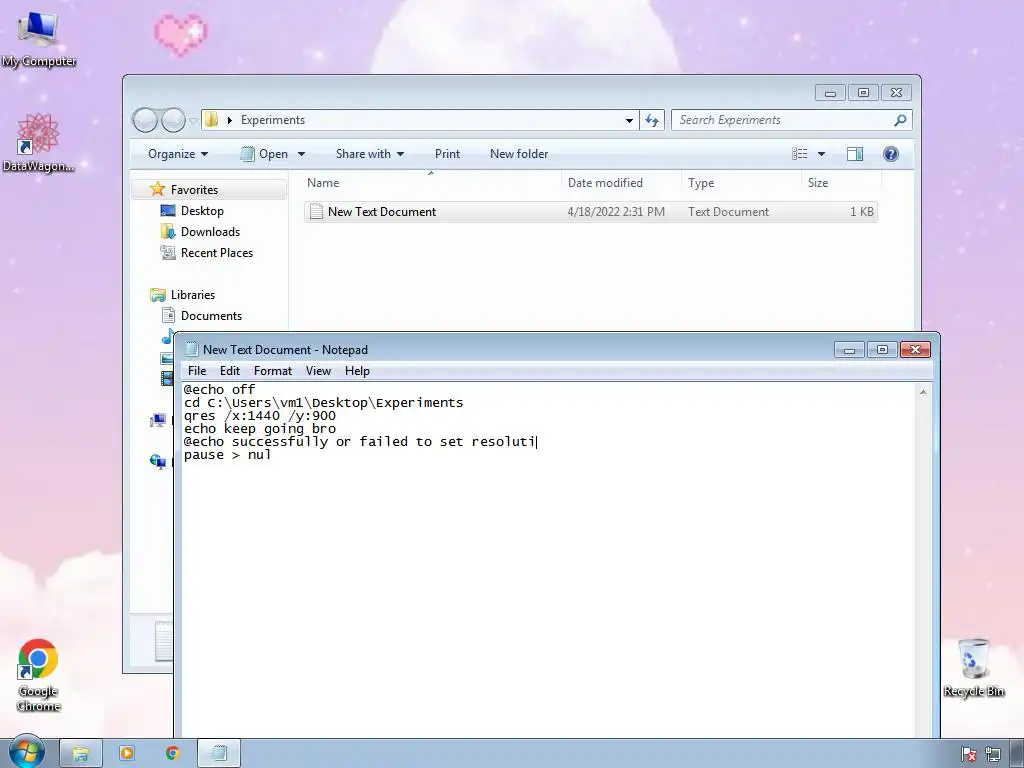
Task: Open Notepad File menu
Action: tap(197, 371)
